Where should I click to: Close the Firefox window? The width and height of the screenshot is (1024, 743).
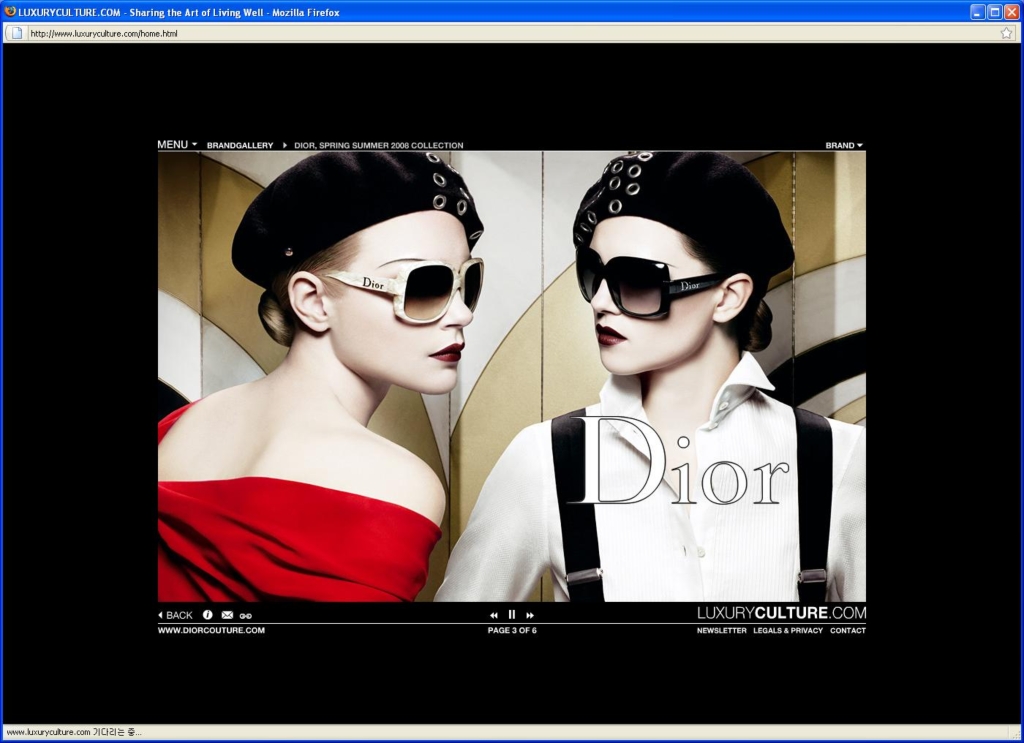1010,12
